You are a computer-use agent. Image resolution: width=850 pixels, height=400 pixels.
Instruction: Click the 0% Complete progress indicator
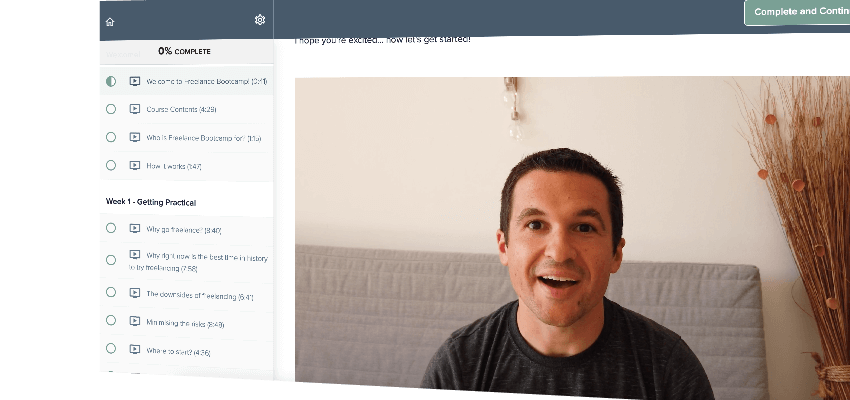point(185,50)
